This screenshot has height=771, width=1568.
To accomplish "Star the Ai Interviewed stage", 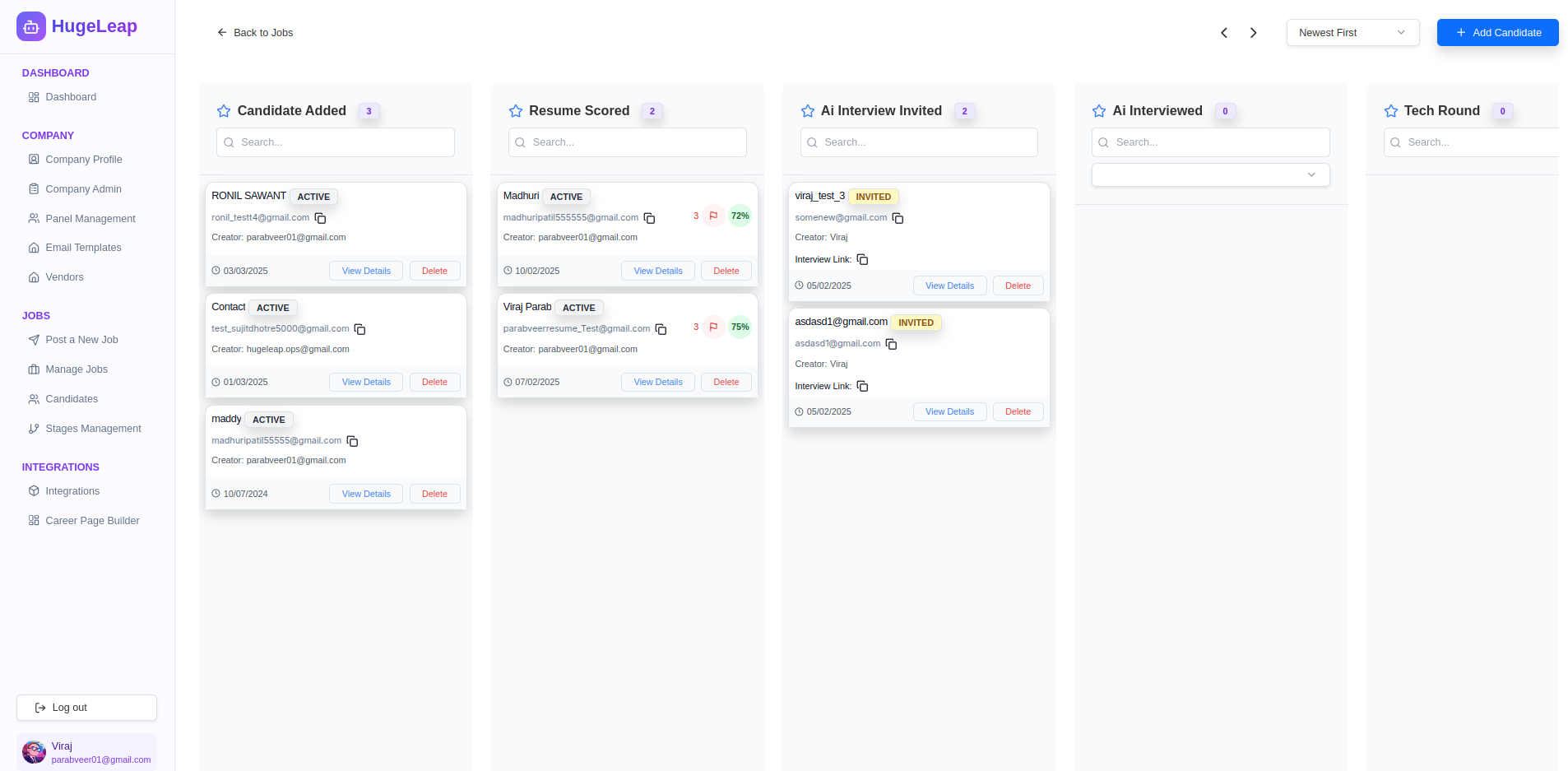I will 1099,111.
